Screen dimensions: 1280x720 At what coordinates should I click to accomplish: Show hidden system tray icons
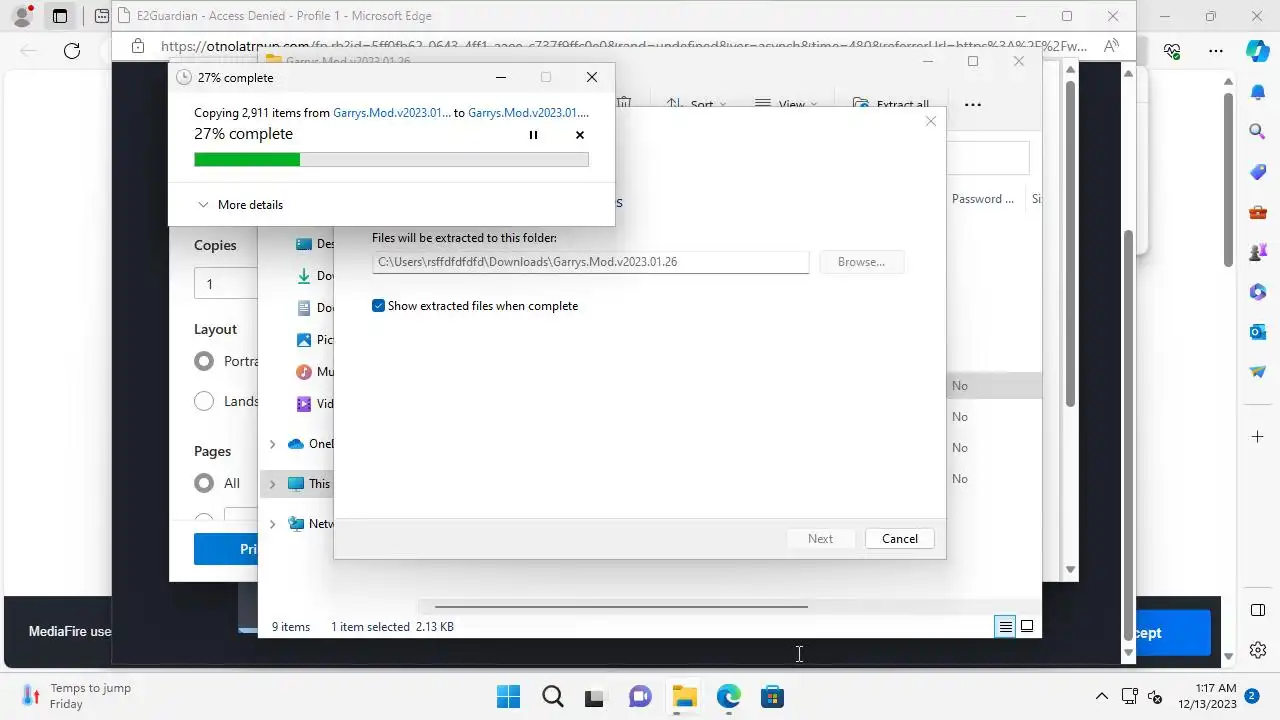coord(1102,696)
